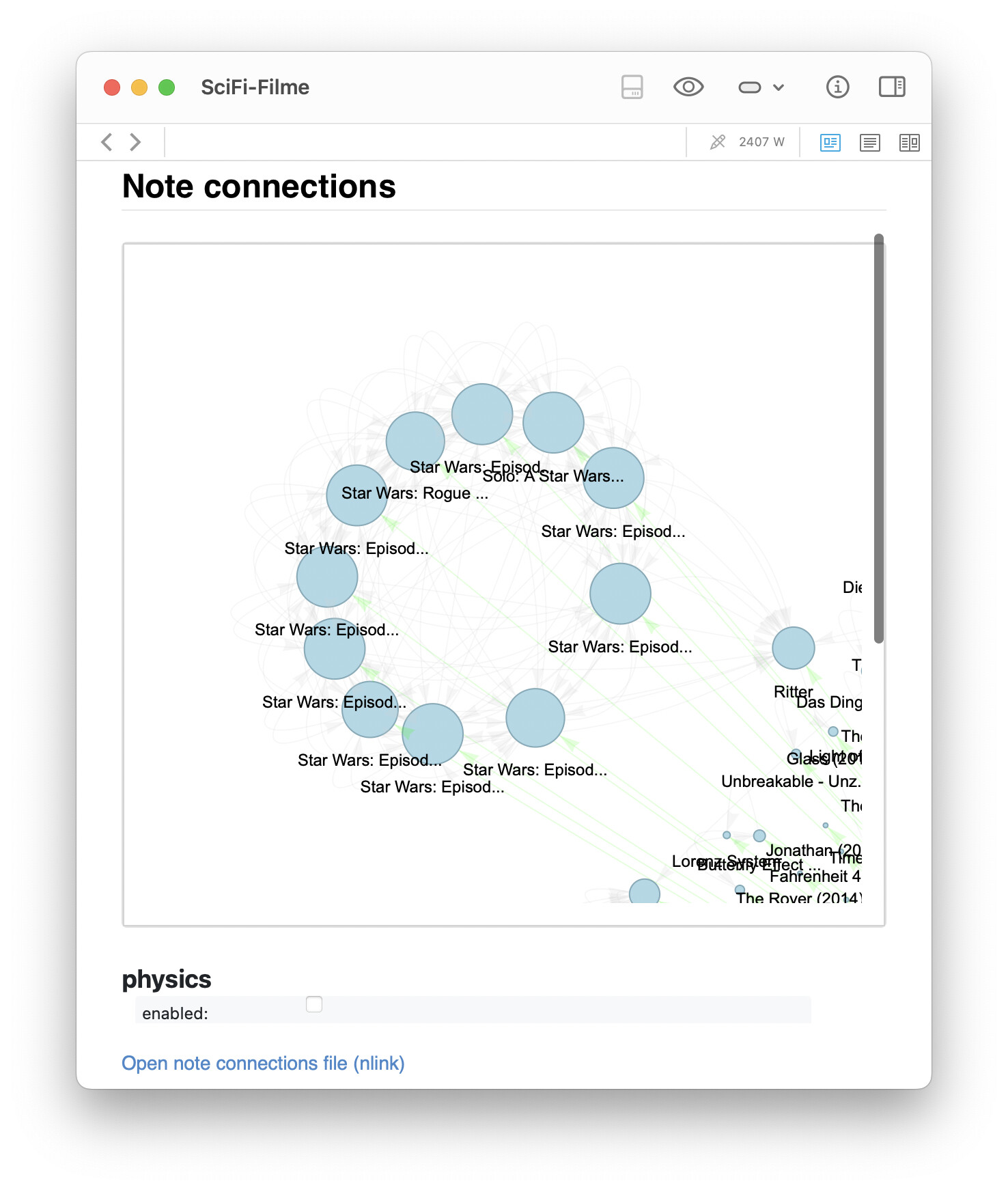Screen dimensions: 1008x1190
Task: Select the Star Wars: Rogue node
Action: [x=356, y=495]
